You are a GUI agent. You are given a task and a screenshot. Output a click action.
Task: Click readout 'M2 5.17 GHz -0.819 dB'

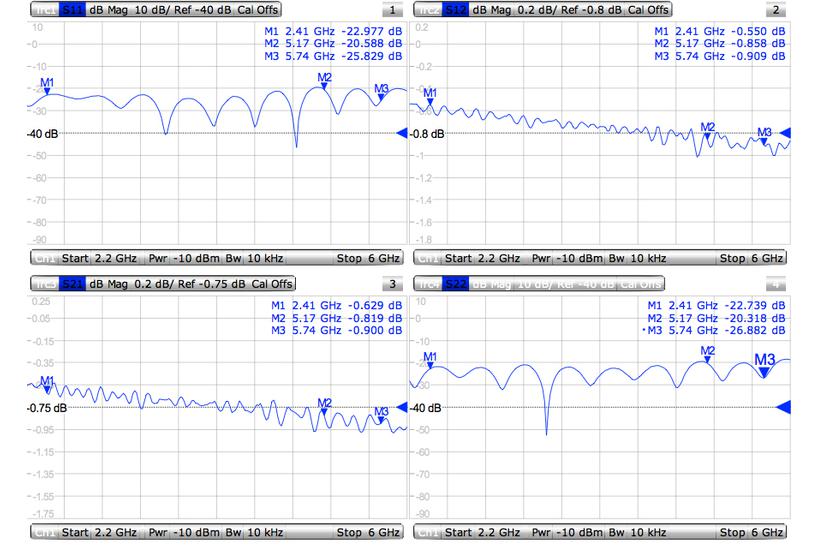point(337,318)
